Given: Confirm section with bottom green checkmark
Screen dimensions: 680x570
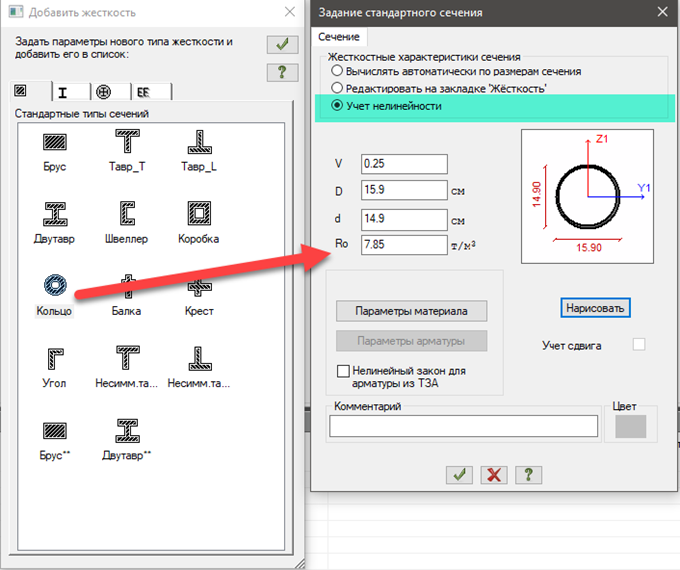Looking at the screenshot, I should coord(459,475).
